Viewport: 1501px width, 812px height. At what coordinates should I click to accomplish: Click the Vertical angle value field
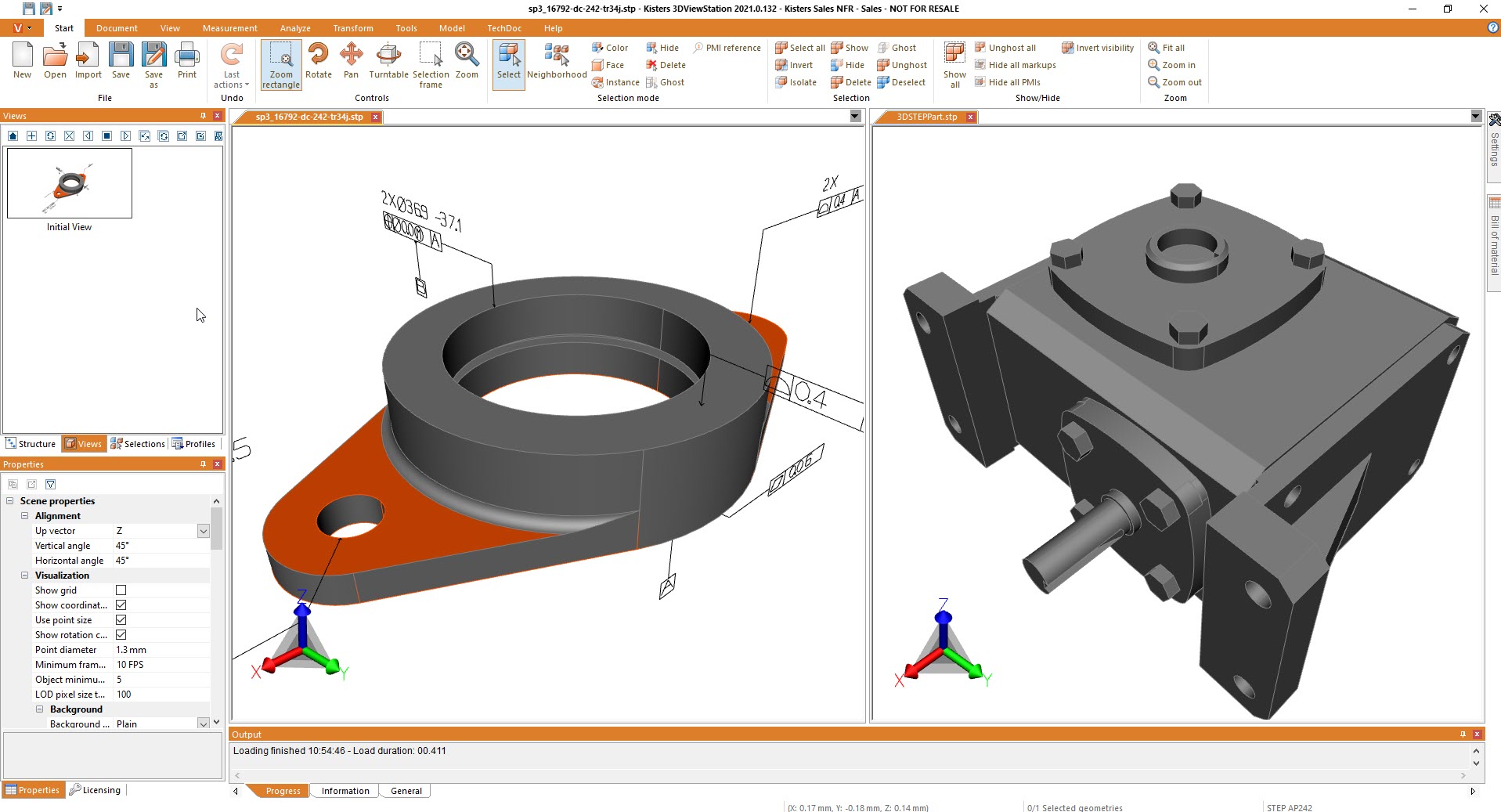point(161,546)
